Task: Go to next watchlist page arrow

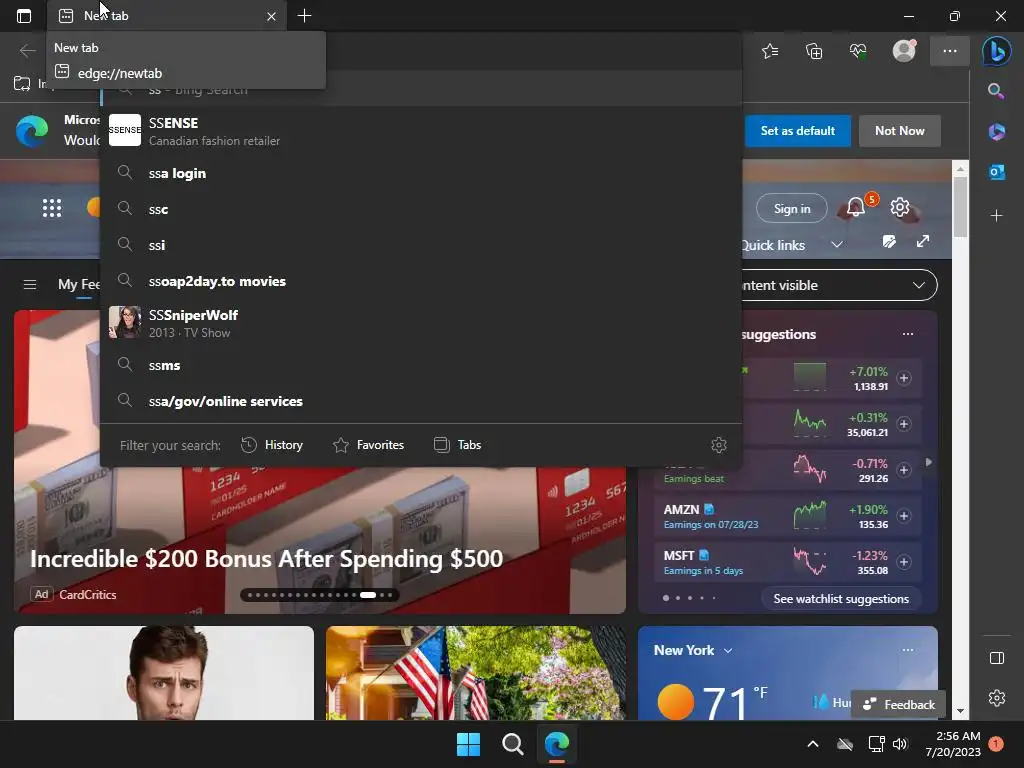Action: (x=929, y=462)
